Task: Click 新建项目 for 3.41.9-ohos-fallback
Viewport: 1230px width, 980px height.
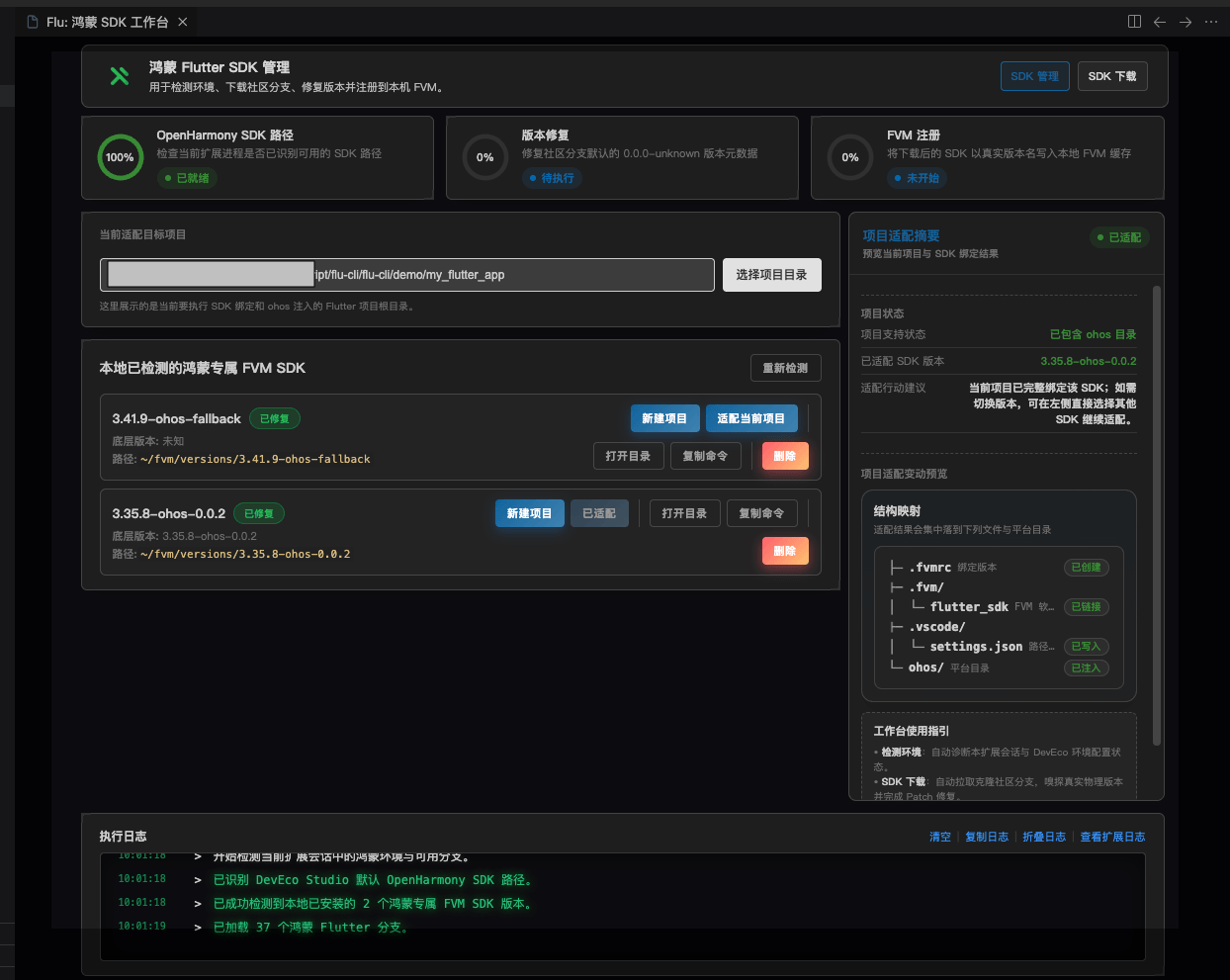Action: click(x=664, y=418)
